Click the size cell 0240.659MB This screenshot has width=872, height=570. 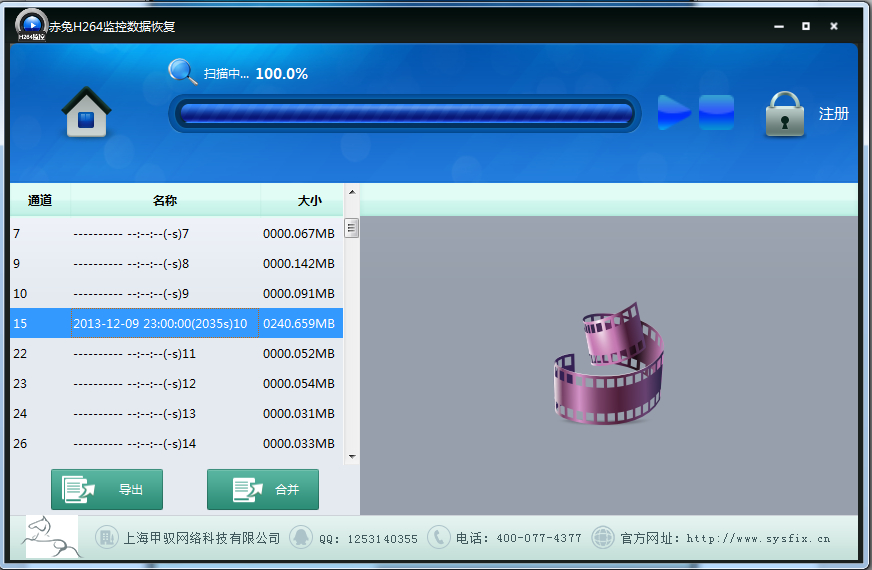point(299,324)
